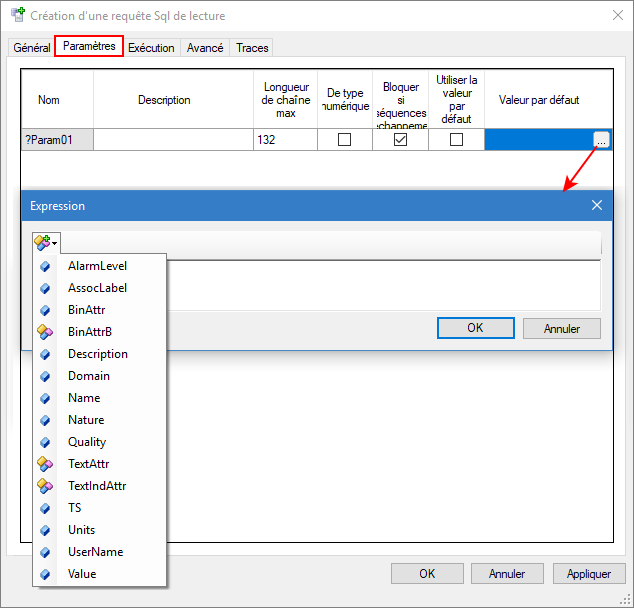Click OK in the Expression dialog
The height and width of the screenshot is (608, 634).
pos(475,328)
